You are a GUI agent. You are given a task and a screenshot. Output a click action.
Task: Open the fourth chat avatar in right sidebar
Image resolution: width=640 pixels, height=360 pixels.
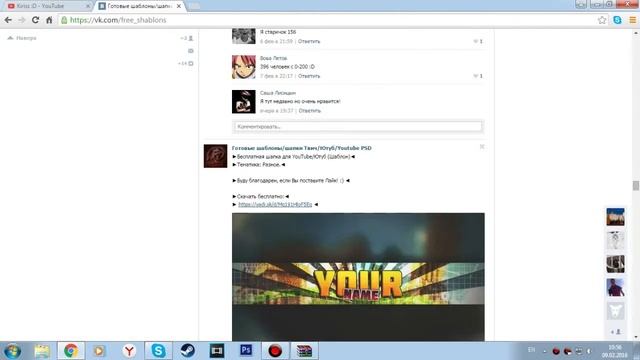pyautogui.click(x=615, y=288)
